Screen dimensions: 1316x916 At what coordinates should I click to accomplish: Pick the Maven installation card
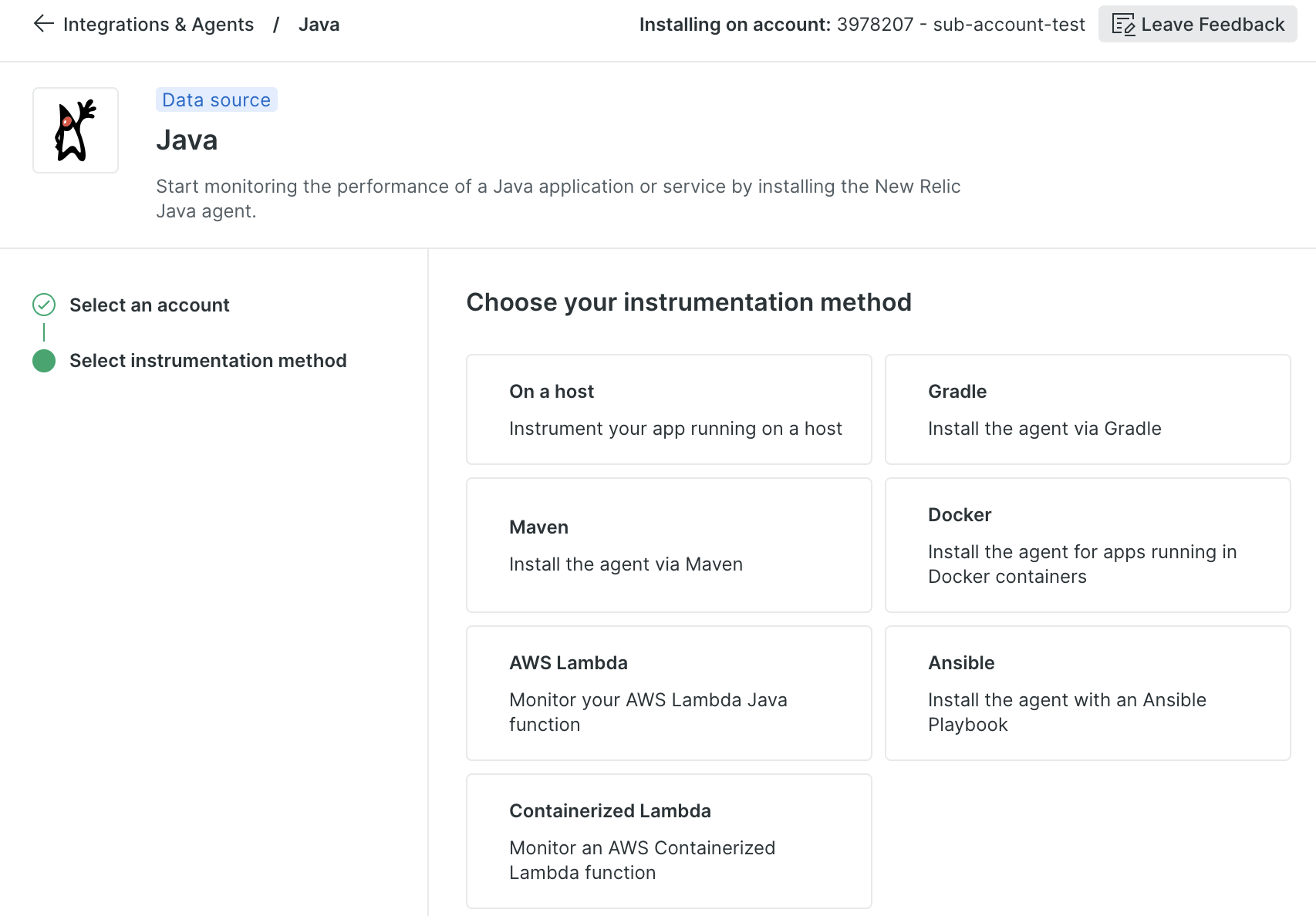669,545
